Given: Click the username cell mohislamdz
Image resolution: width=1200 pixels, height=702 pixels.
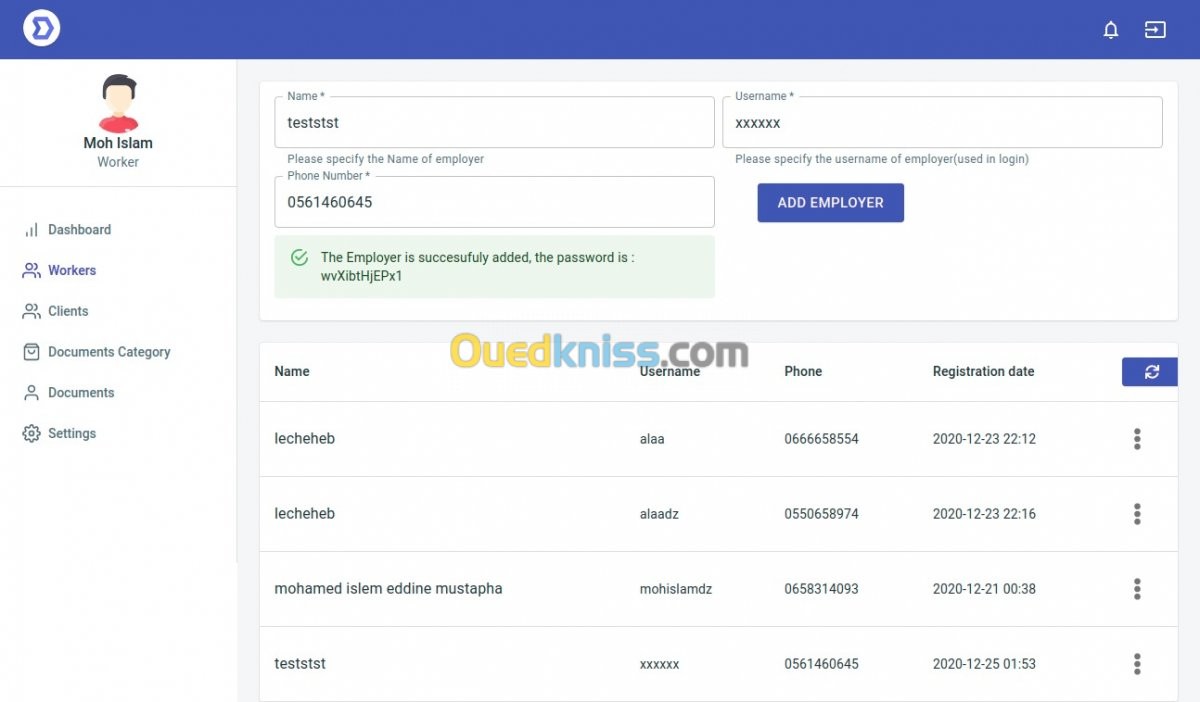Looking at the screenshot, I should pos(676,589).
